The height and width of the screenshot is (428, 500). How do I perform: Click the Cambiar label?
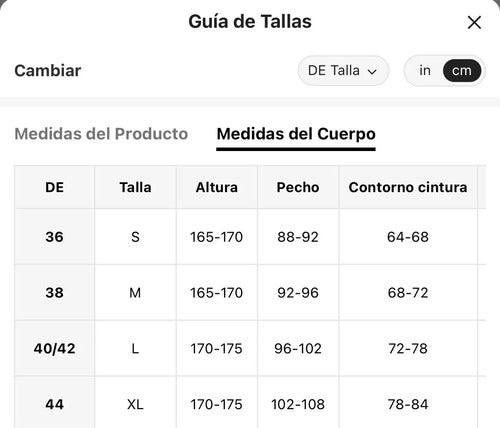coord(48,71)
